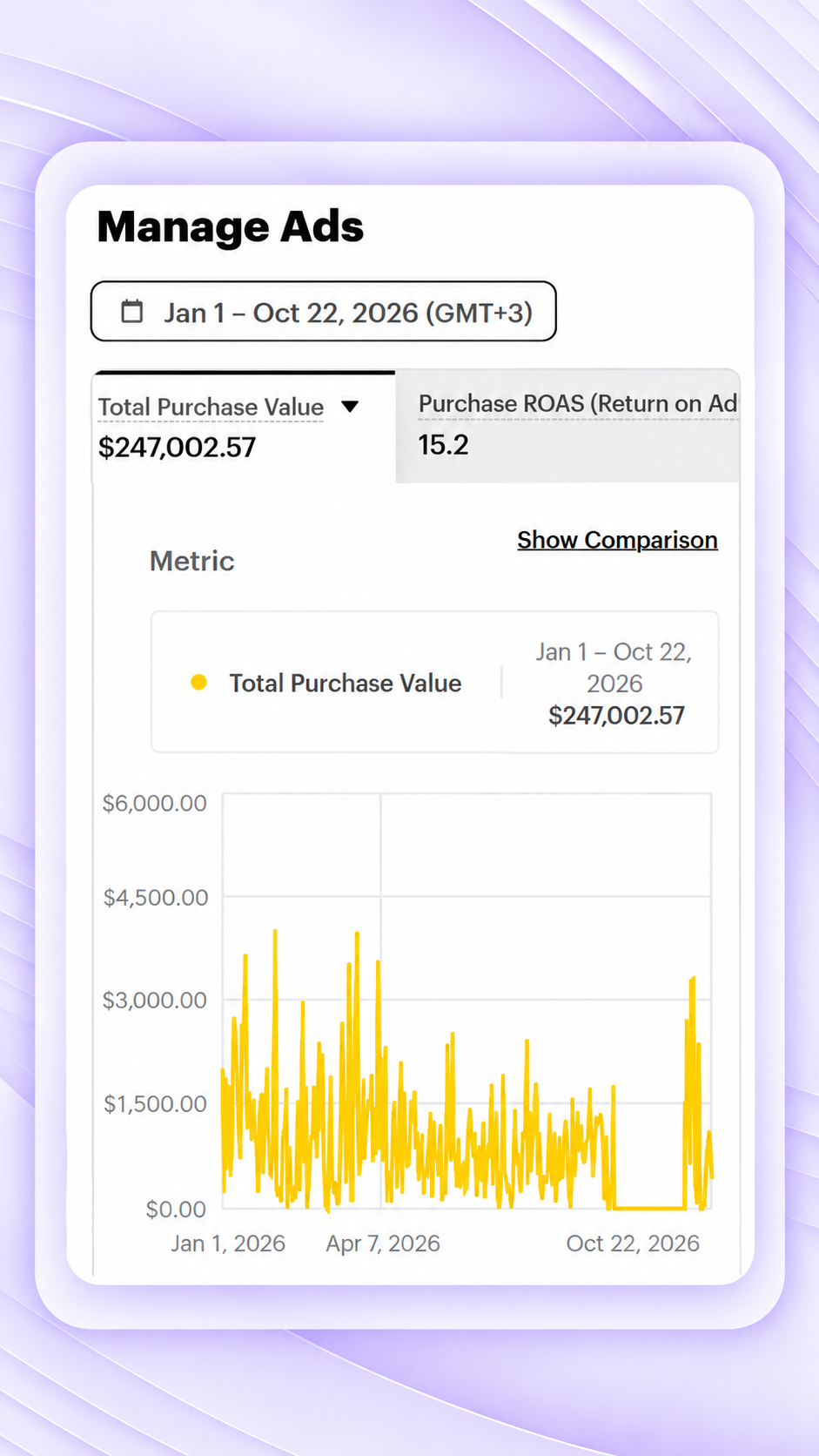Open the date range picker Jan 1 – Oct 22, 2026
The height and width of the screenshot is (1456, 819).
323,311
